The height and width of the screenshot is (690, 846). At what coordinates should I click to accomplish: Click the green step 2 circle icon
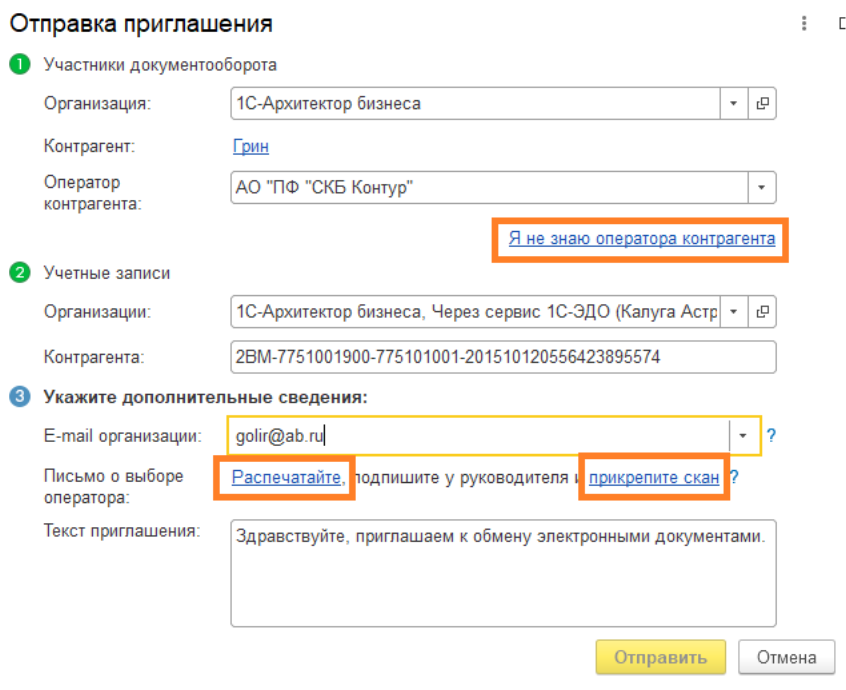point(19,272)
